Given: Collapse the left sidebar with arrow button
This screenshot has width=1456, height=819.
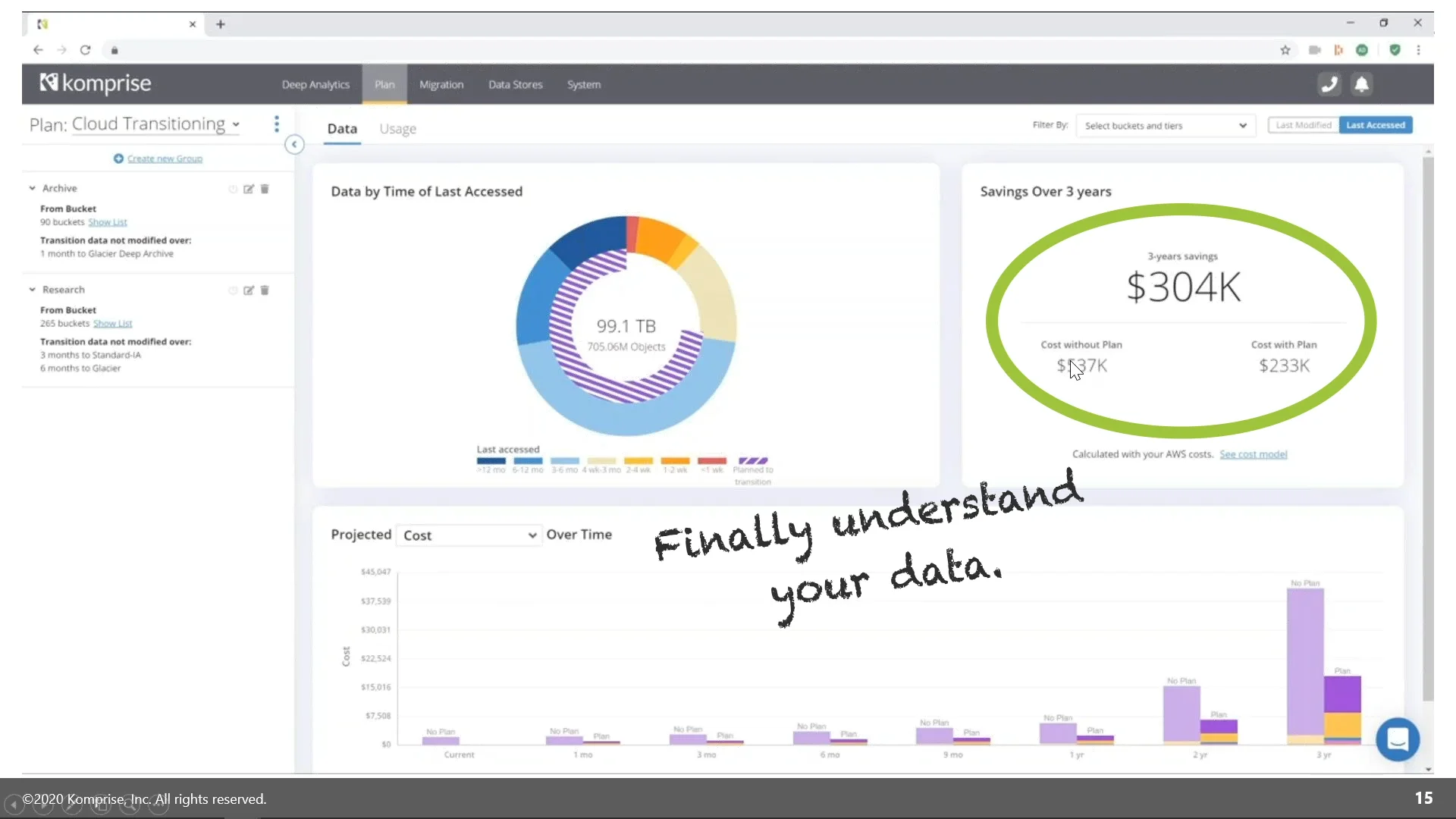Looking at the screenshot, I should [294, 144].
